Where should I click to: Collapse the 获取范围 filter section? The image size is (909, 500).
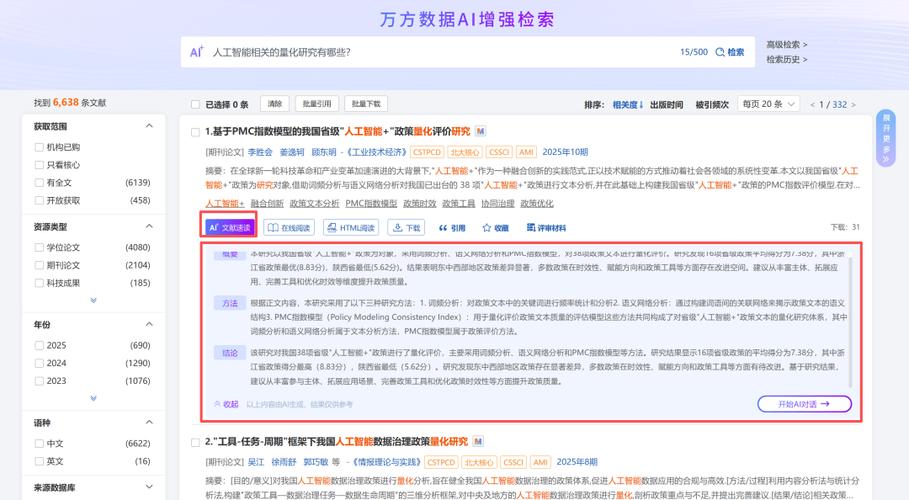pyautogui.click(x=149, y=126)
